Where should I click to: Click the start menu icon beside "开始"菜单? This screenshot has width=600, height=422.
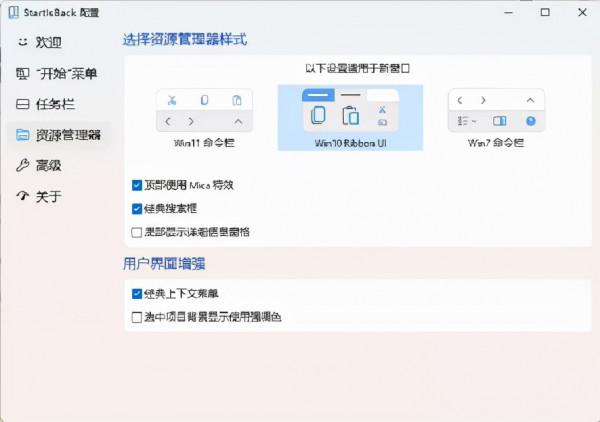[x=23, y=73]
